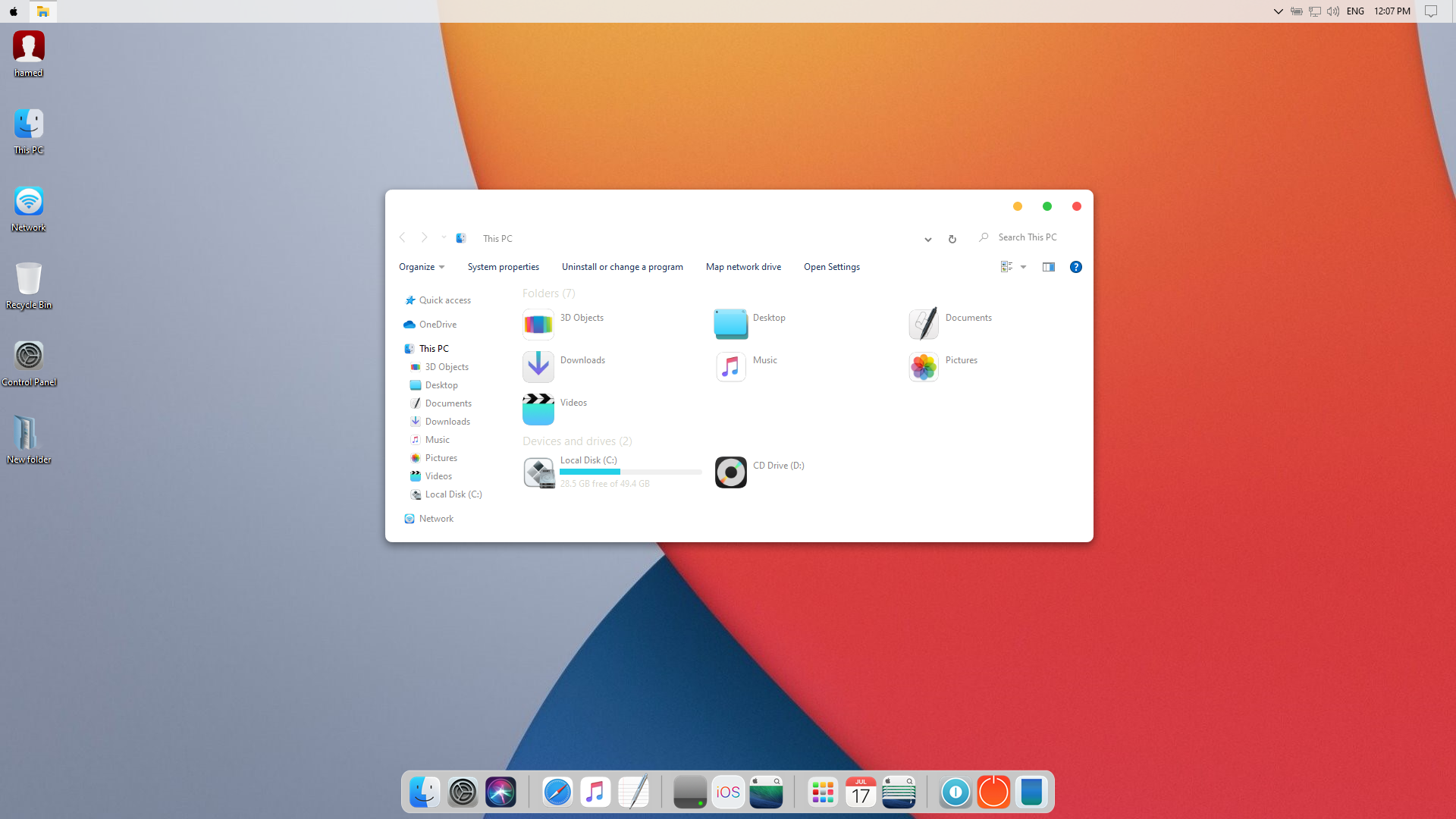The height and width of the screenshot is (819, 1456).
Task: Collapse the Devices and drives (2) header
Action: click(577, 441)
